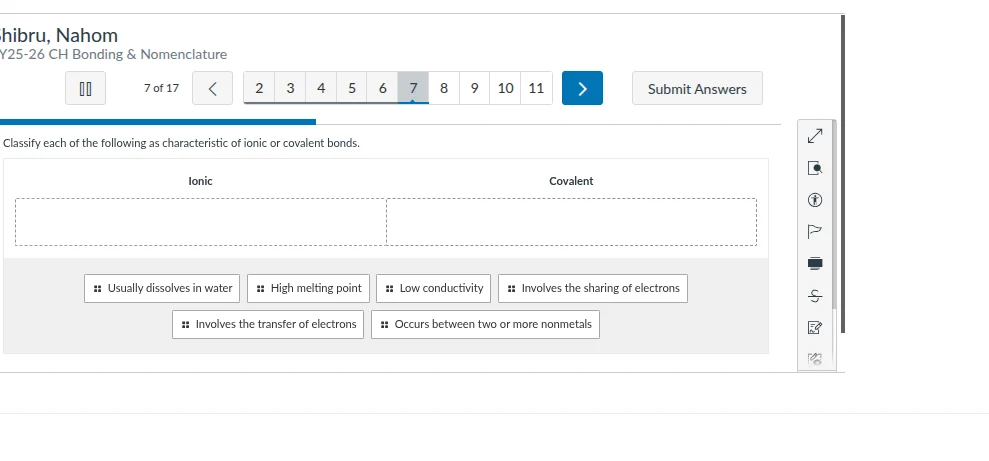
Task: Choose 'Involves the sharing of electrons' tile
Action: [x=593, y=288]
